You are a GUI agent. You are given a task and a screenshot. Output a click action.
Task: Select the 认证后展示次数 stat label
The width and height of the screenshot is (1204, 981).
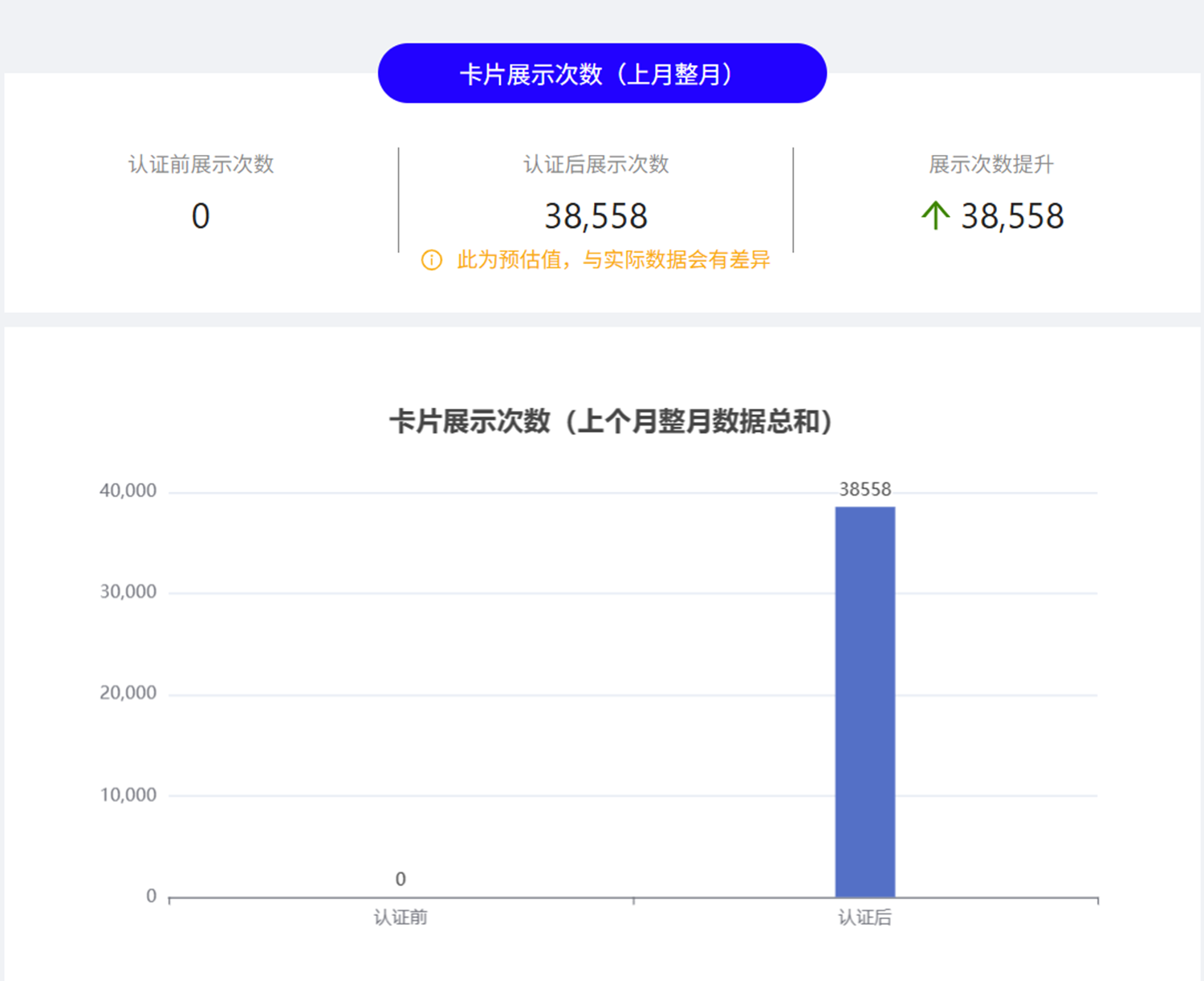596,165
